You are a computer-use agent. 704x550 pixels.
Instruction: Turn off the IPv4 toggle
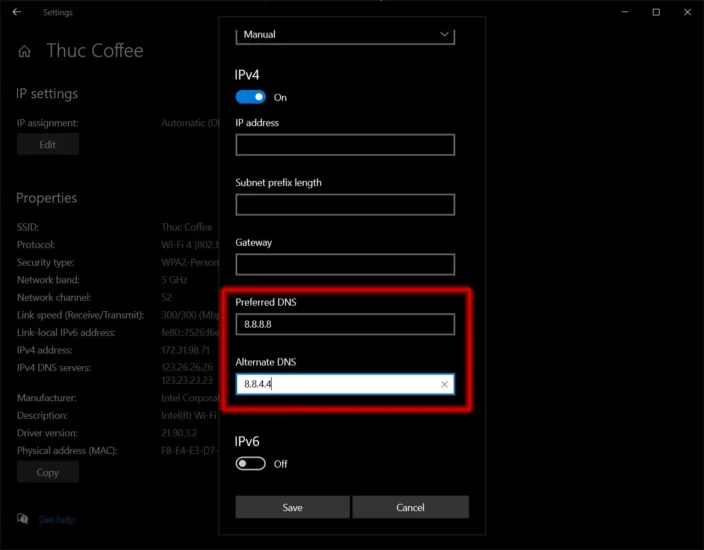(251, 97)
